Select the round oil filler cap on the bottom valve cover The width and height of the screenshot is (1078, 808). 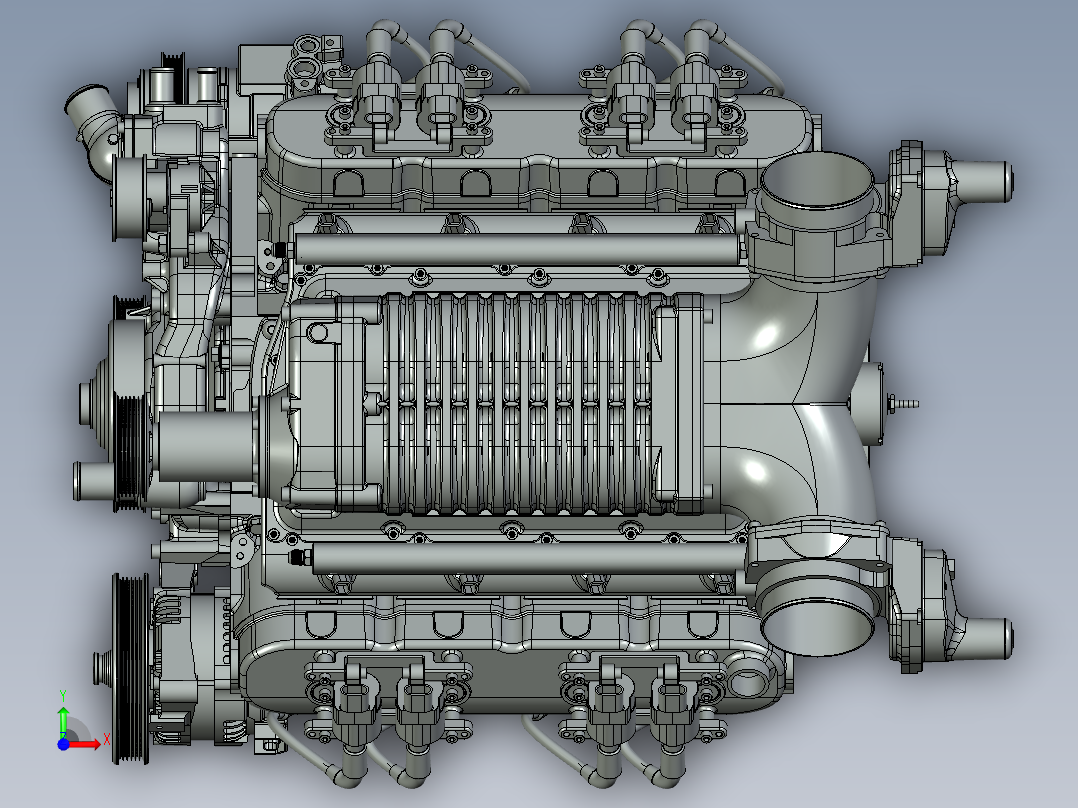pos(748,683)
